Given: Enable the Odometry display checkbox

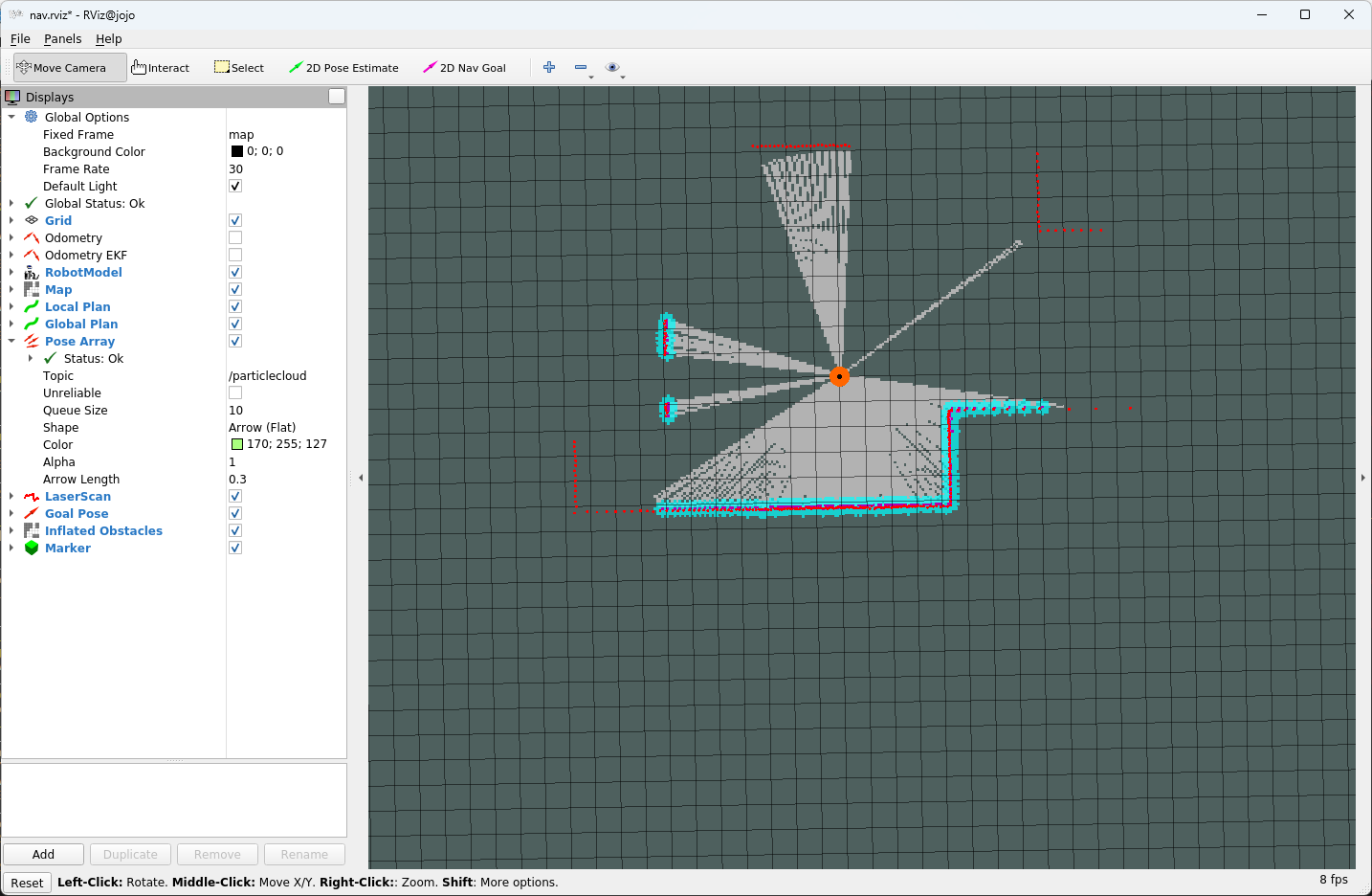Looking at the screenshot, I should pos(235,238).
